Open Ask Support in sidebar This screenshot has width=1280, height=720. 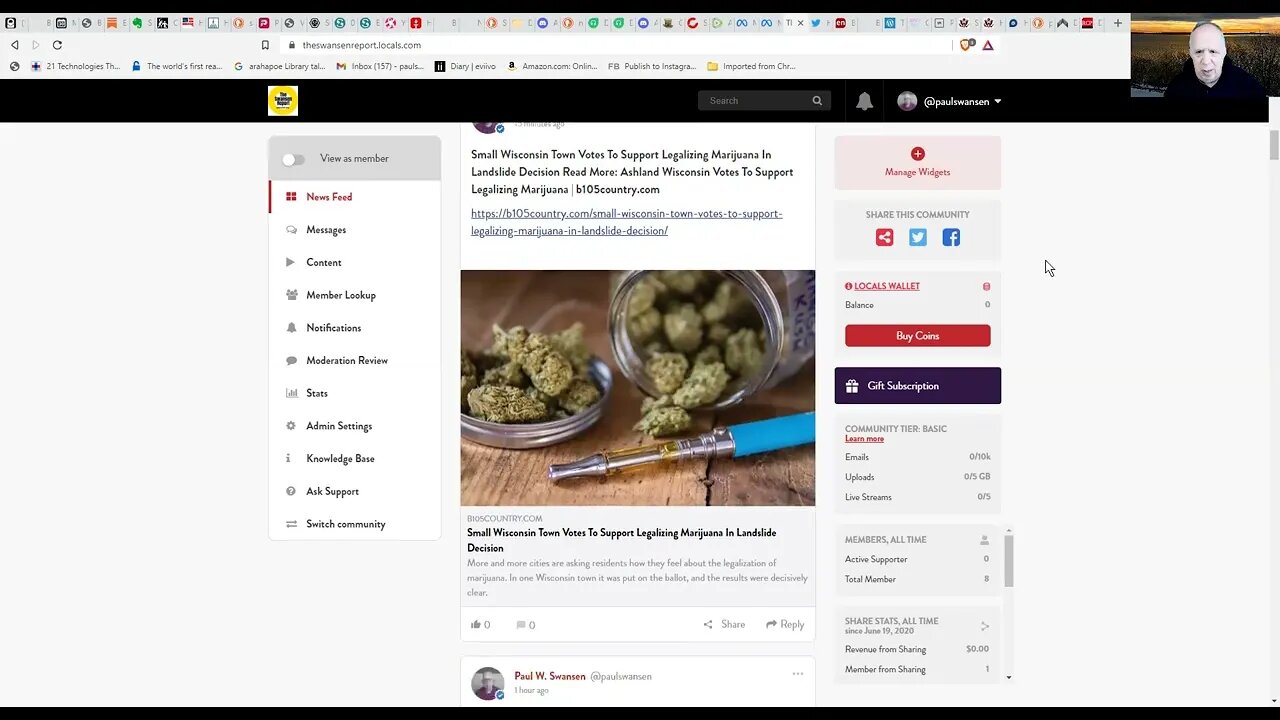point(355,491)
